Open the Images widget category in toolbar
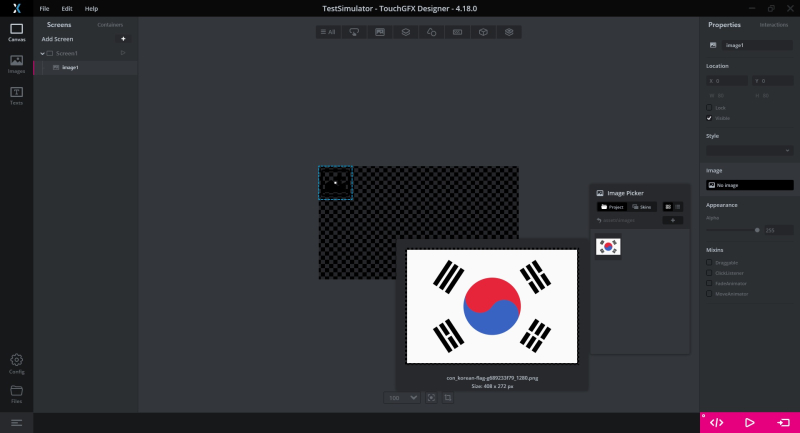800x433 pixels. click(380, 32)
